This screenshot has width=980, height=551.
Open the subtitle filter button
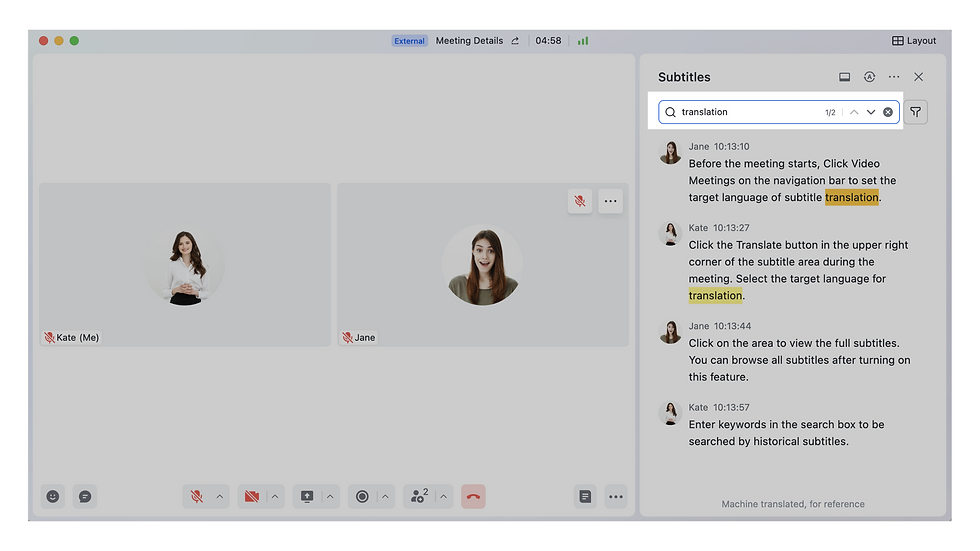916,112
